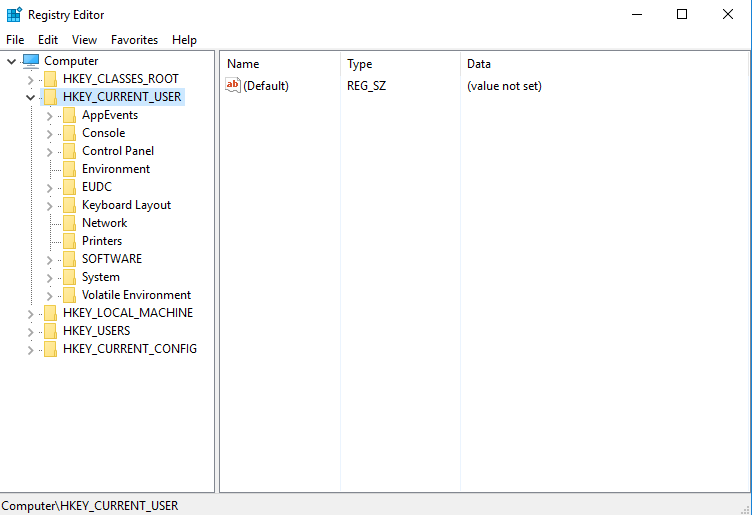Image resolution: width=752 pixels, height=515 pixels.
Task: Click the Registry Editor app icon in title bar
Action: pos(14,14)
